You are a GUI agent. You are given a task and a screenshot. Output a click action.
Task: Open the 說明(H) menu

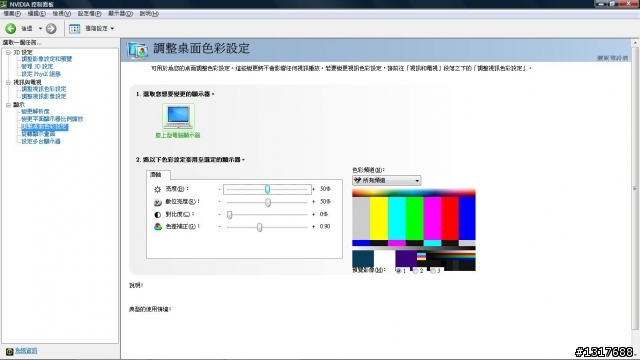(149, 13)
